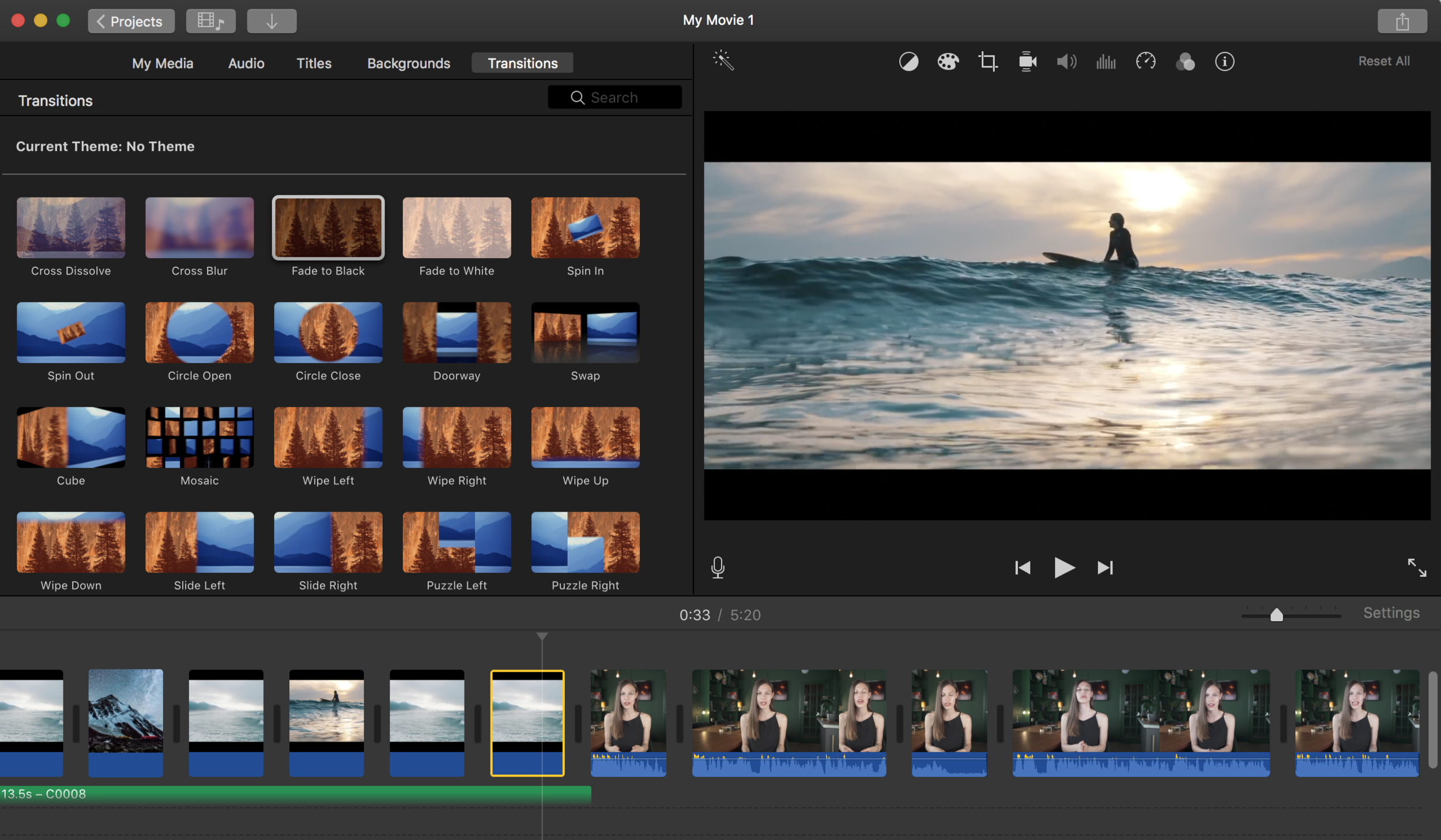Click the playhead marker on the timeline

[542, 637]
